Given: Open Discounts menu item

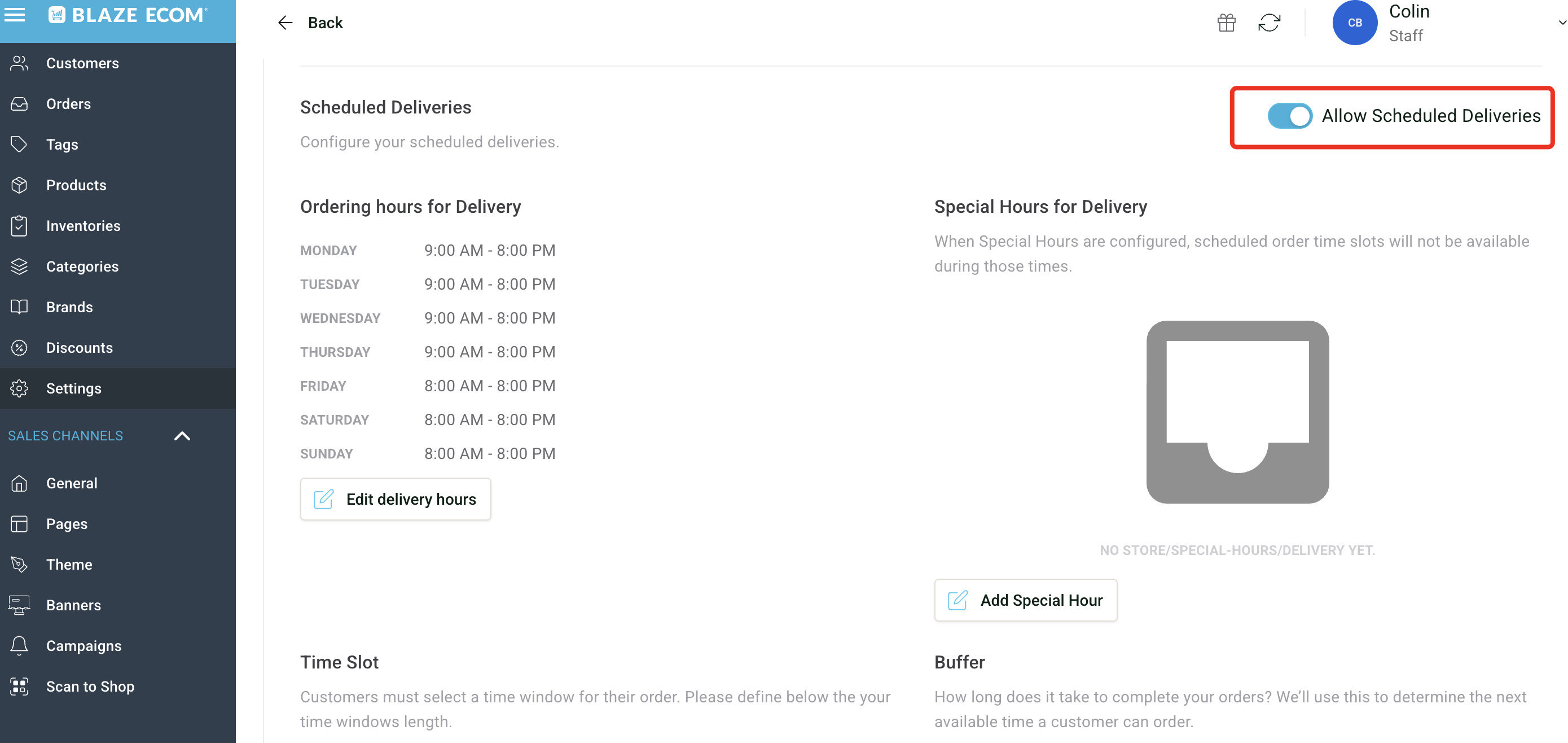Looking at the screenshot, I should click(x=118, y=348).
